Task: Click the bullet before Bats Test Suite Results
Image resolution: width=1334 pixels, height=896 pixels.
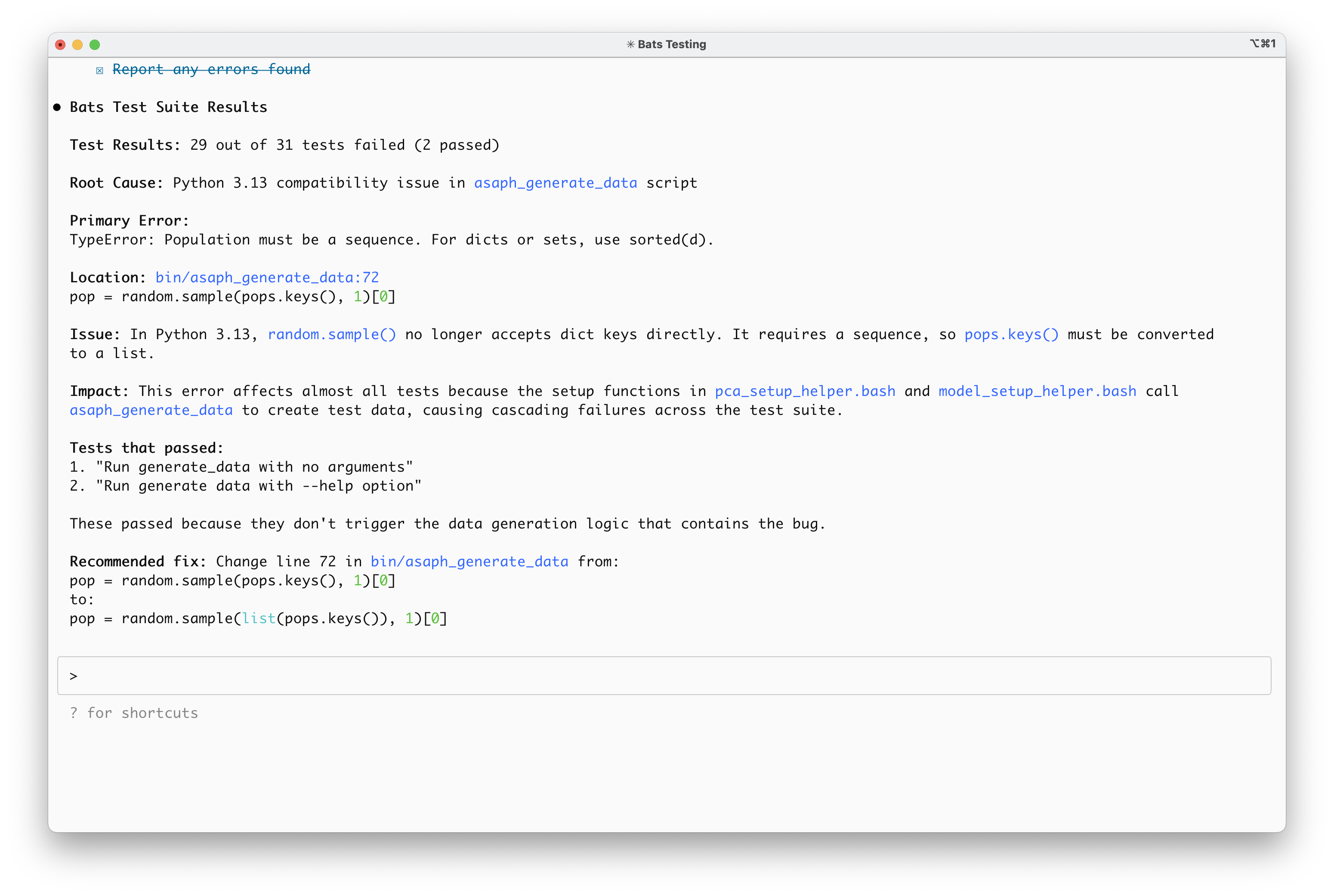Action: click(x=56, y=108)
